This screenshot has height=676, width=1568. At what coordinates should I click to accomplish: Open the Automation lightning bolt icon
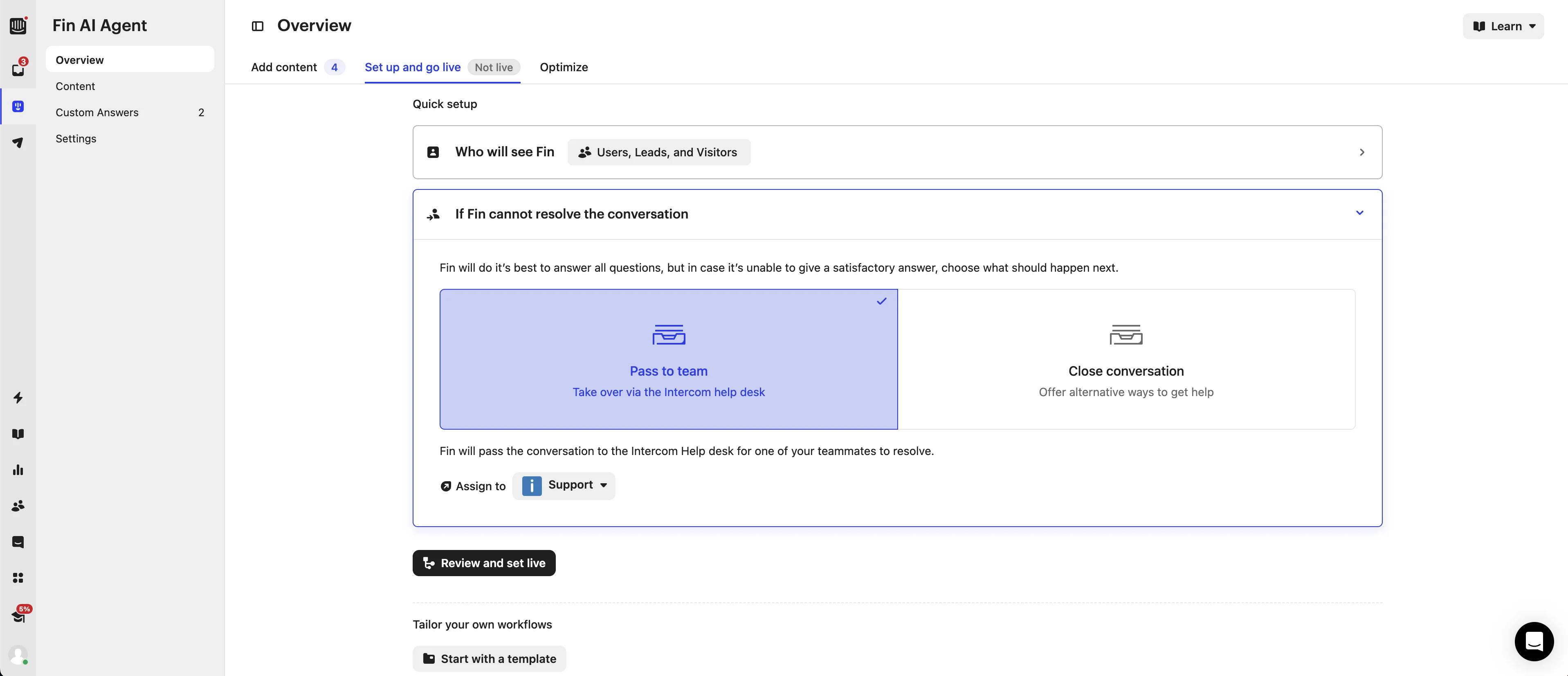coord(18,398)
